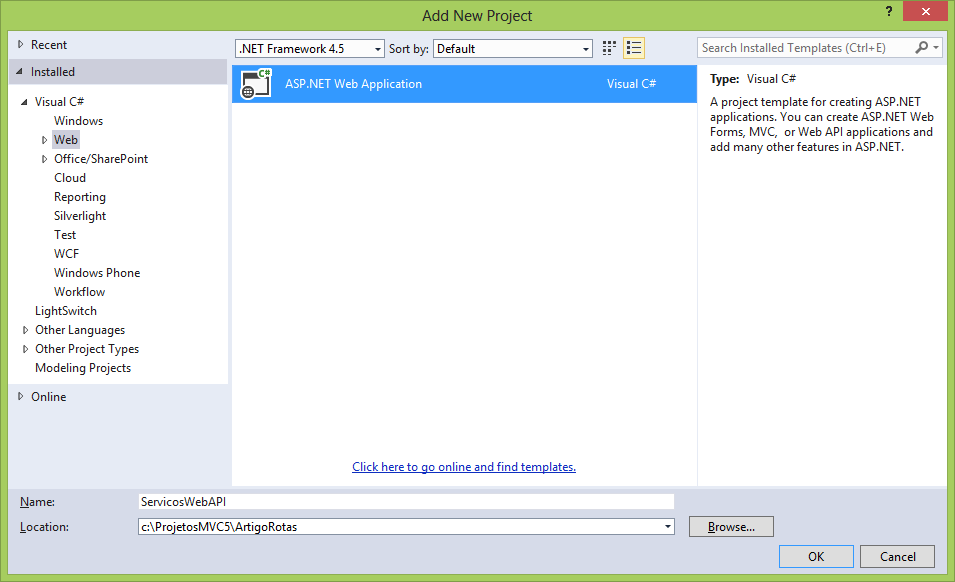Open the go online and find templates link
Screen dimensions: 955x582
coord(463,467)
